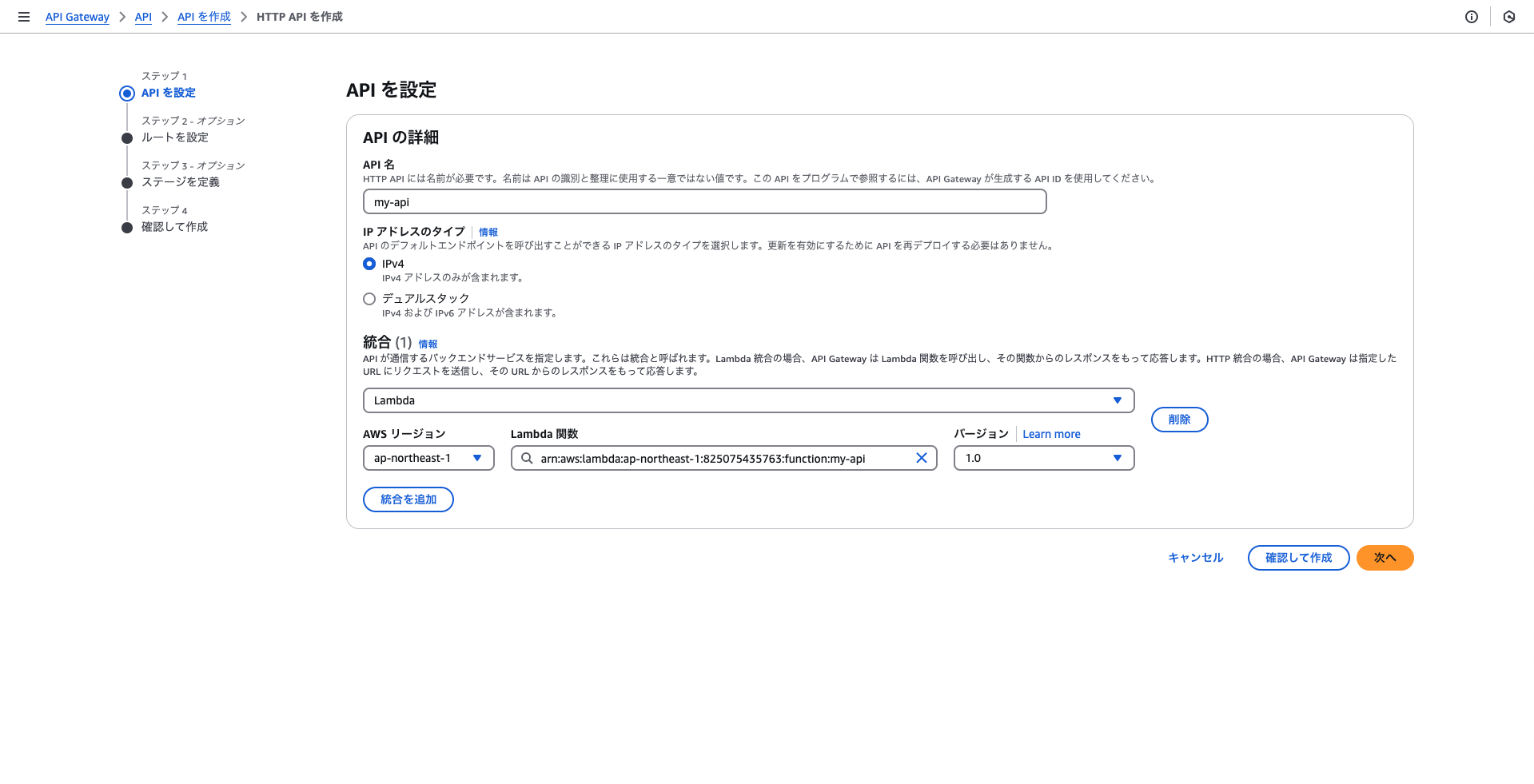
Task: Click the magnifier icon in the Lambda 関数 field
Action: pyautogui.click(x=527, y=458)
